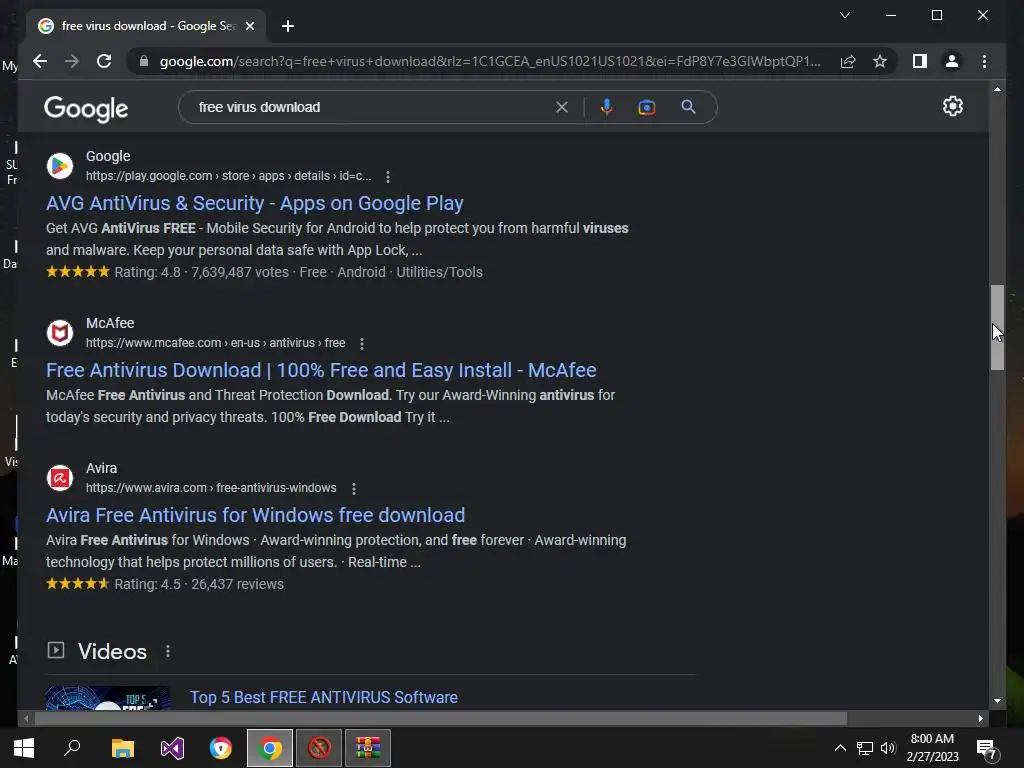Click the AVG Rating: 4.8 text
Viewport: 1024px width, 768px height.
pyautogui.click(x=148, y=272)
